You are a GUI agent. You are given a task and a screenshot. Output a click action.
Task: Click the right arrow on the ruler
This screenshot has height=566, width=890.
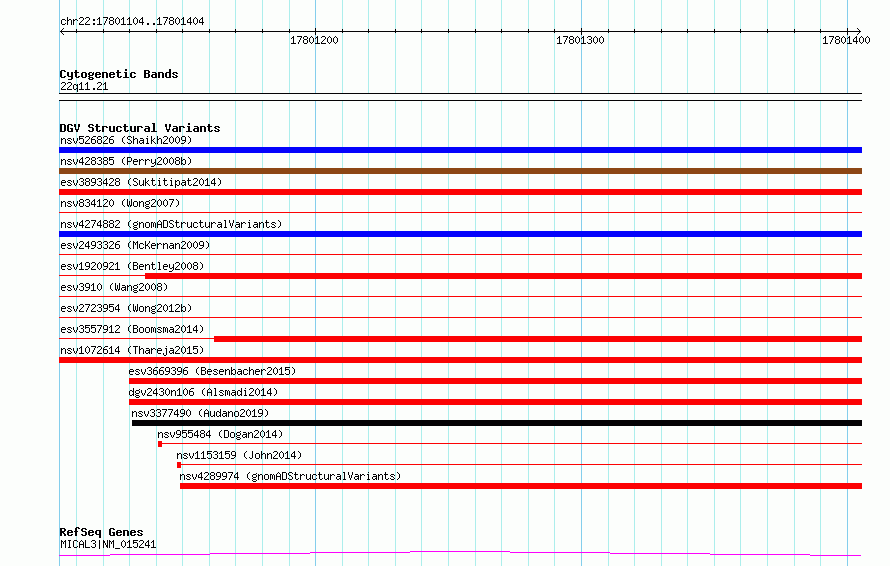858,32
